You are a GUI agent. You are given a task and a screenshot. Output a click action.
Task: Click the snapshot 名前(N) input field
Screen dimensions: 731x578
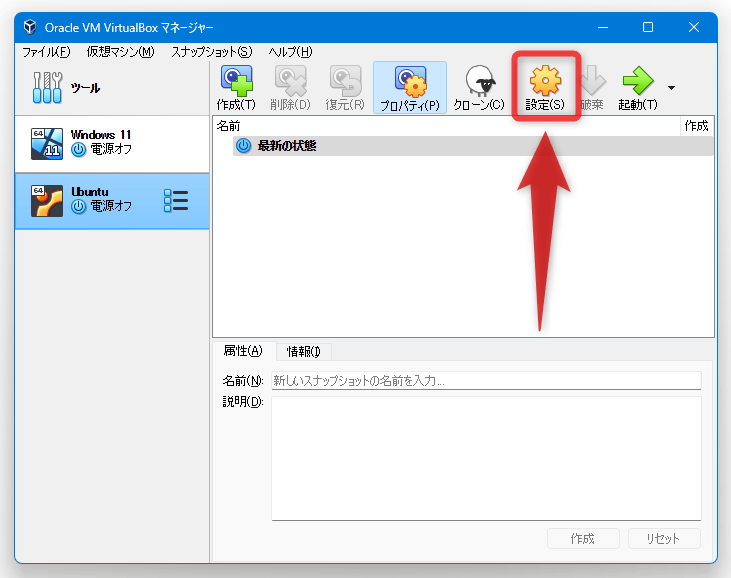(x=486, y=380)
